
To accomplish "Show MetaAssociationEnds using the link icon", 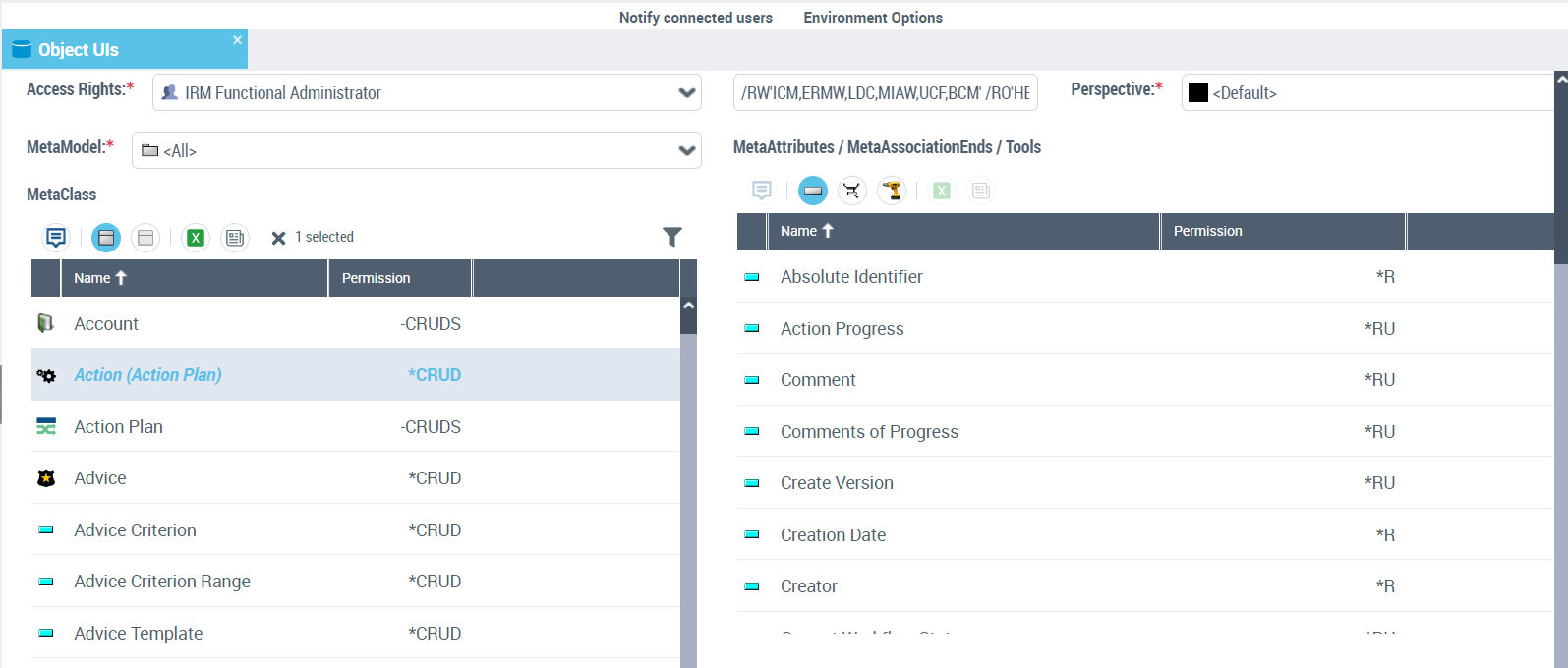I will pyautogui.click(x=852, y=191).
